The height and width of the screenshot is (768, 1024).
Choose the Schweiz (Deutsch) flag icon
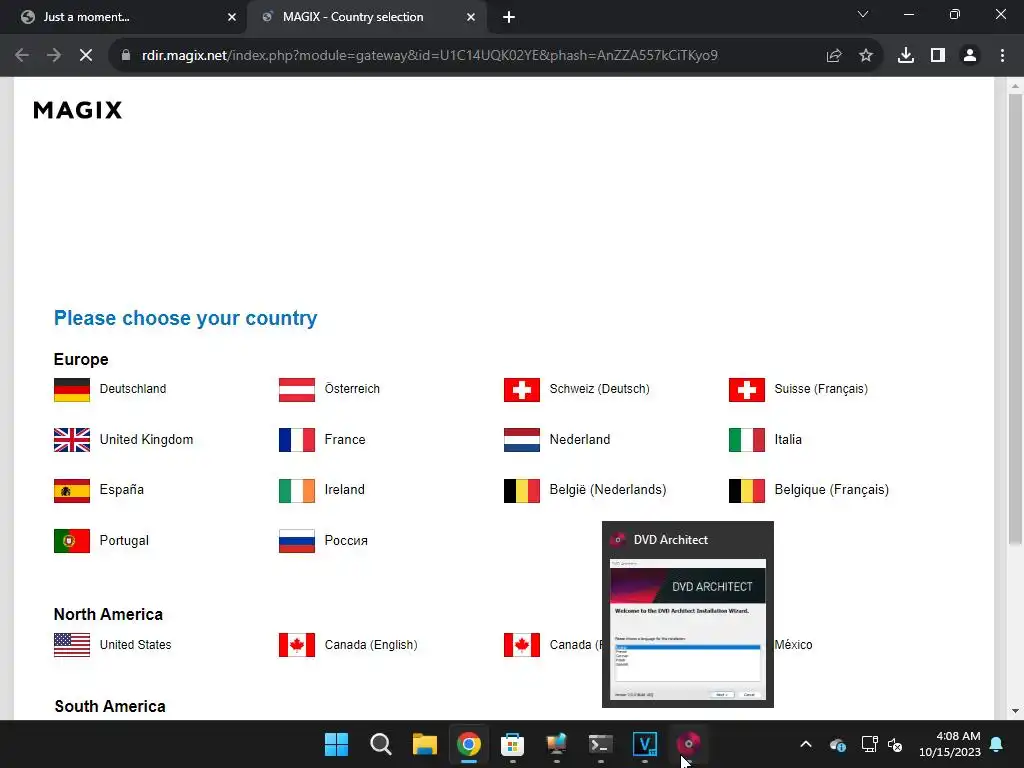522,390
